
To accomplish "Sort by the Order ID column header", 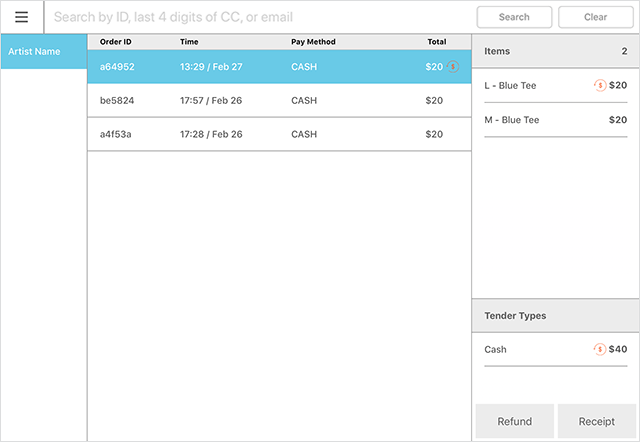I will tap(116, 42).
